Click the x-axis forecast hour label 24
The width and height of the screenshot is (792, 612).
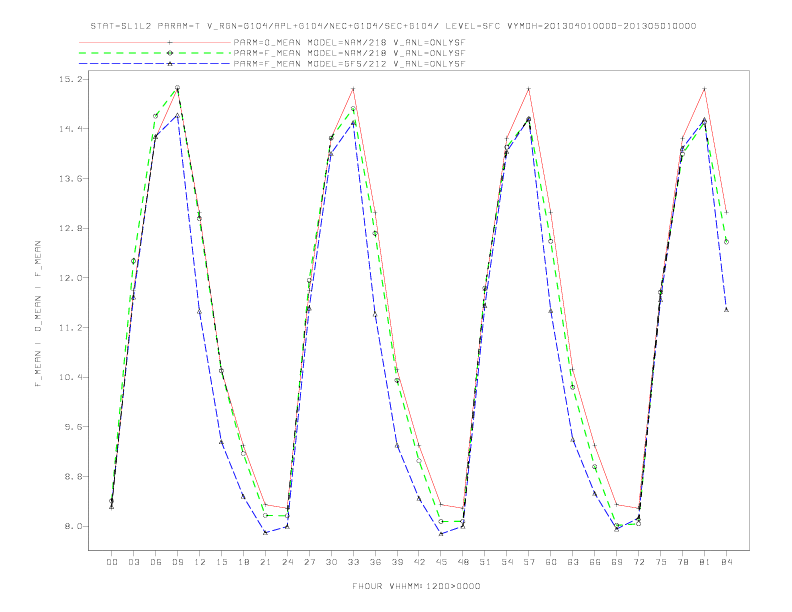click(287, 562)
